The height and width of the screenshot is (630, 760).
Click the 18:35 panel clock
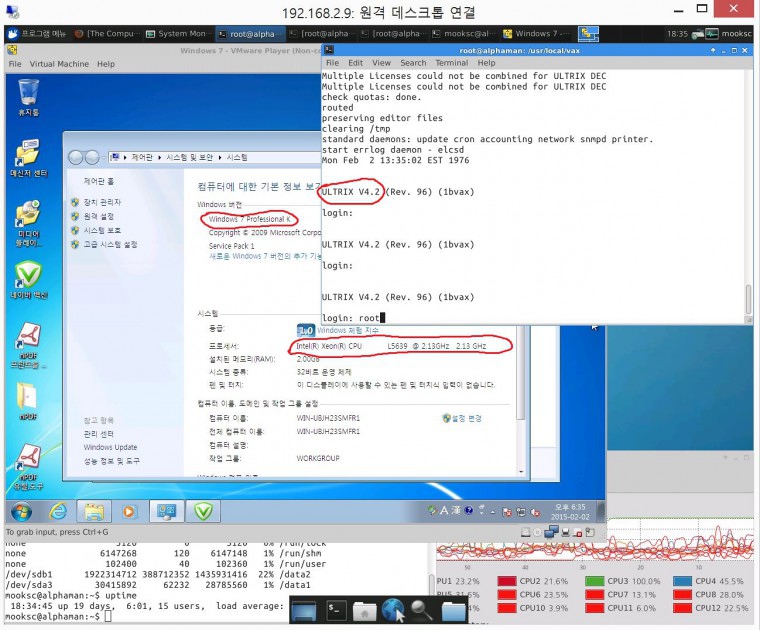[677, 33]
